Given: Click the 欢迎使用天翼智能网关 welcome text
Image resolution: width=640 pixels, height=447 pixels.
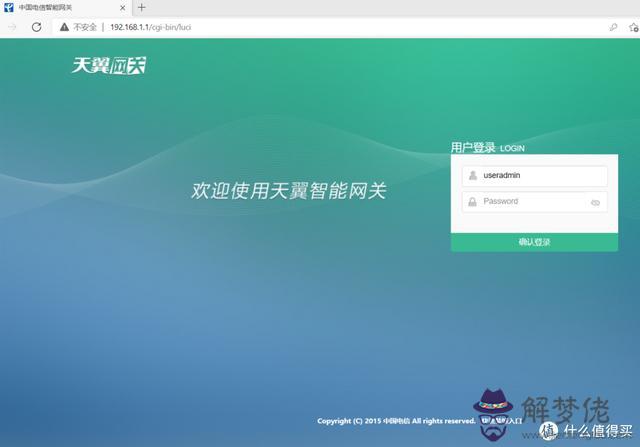Looking at the screenshot, I should tap(288, 190).
